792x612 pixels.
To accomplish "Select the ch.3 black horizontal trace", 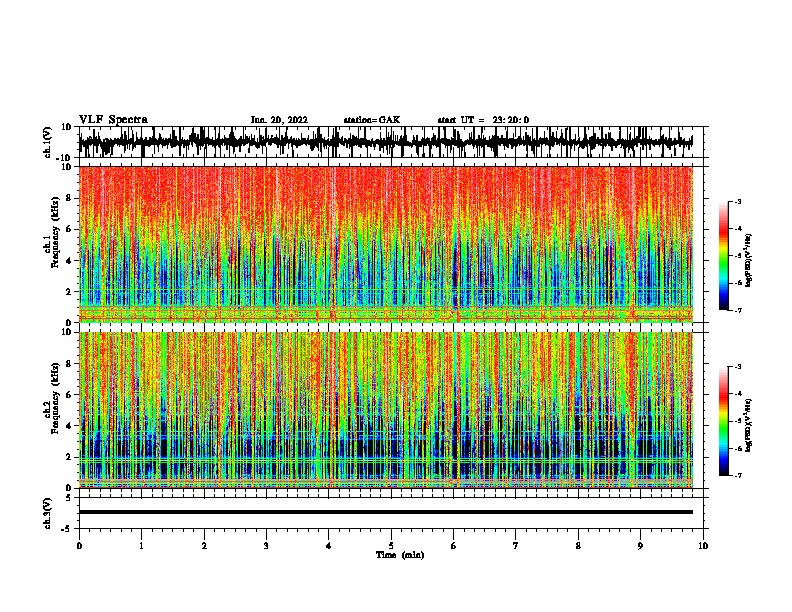I will [x=386, y=512].
